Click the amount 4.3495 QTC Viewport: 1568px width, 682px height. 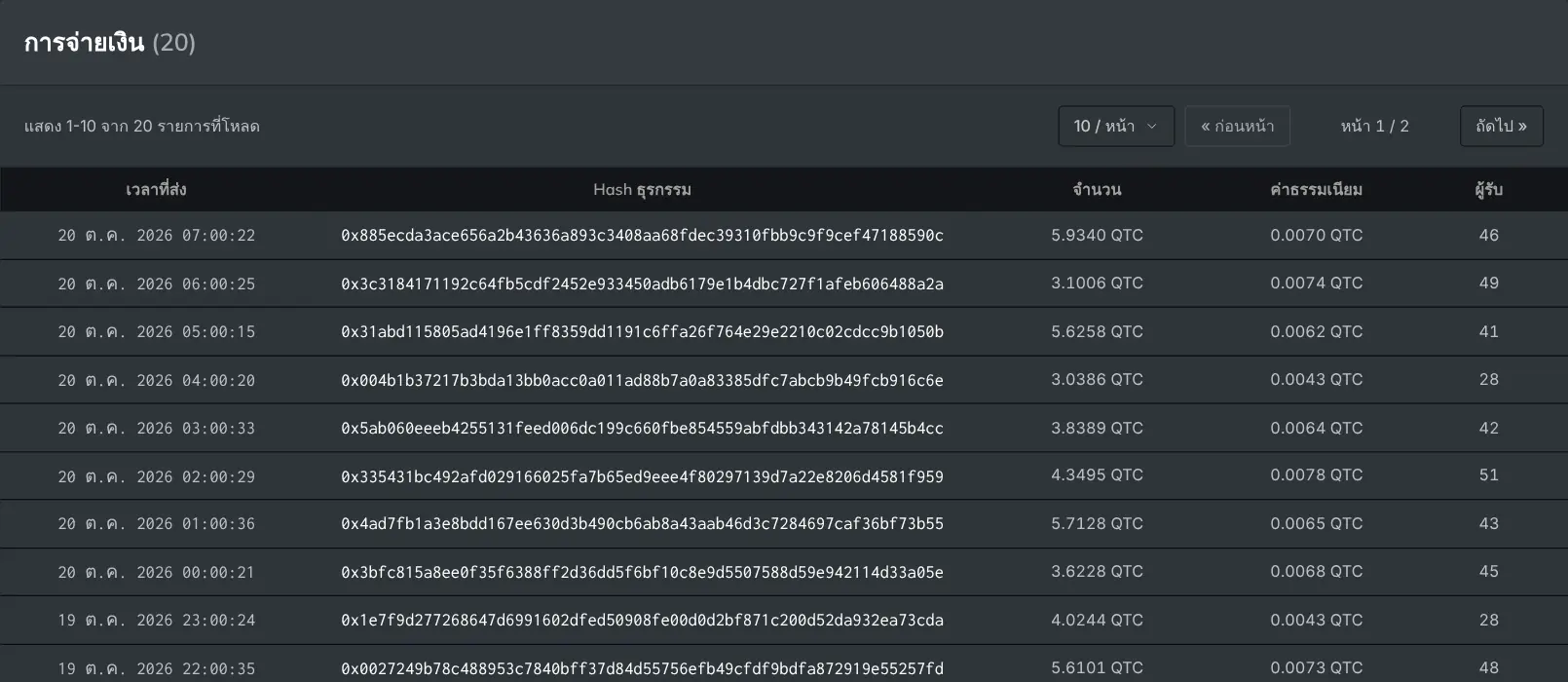coord(1097,475)
